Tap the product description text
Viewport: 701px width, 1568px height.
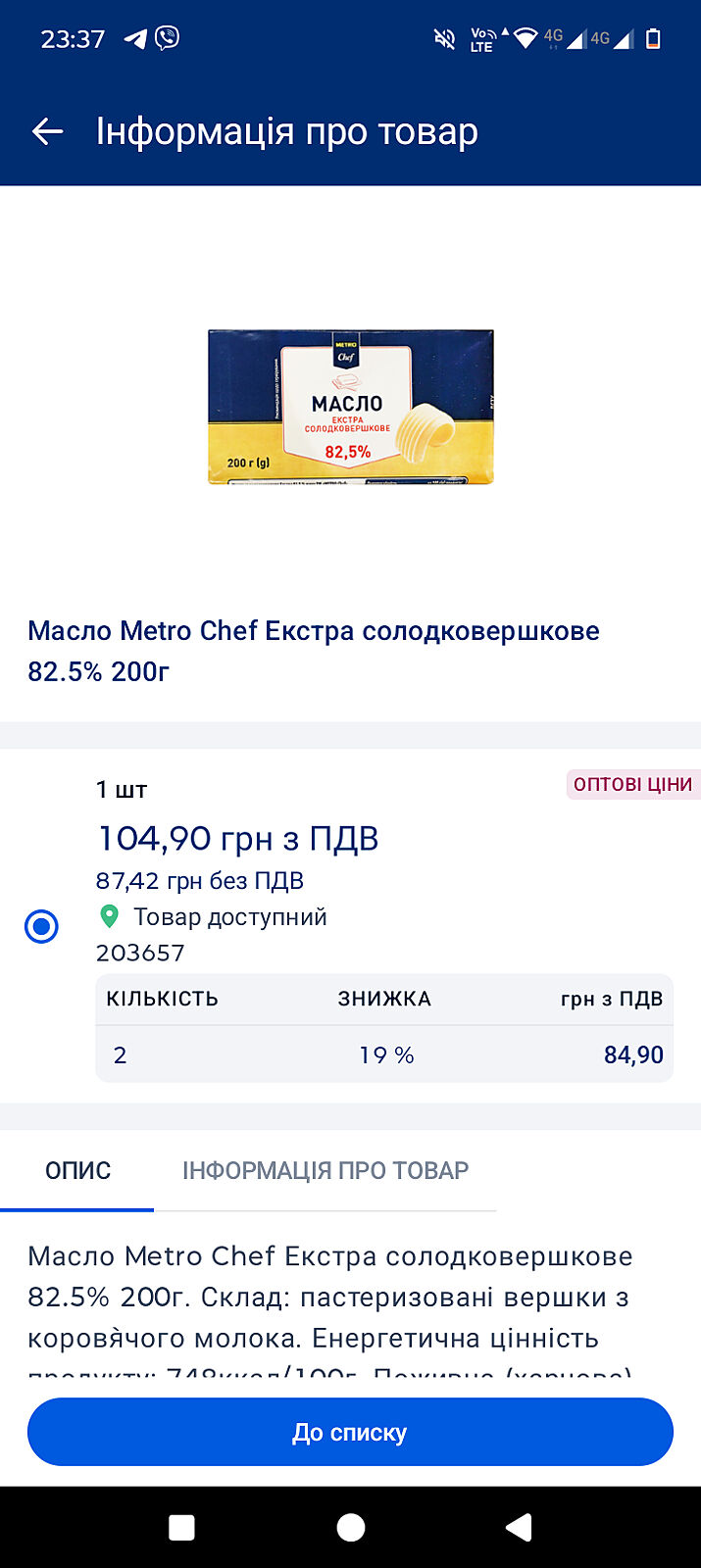pyautogui.click(x=330, y=1297)
